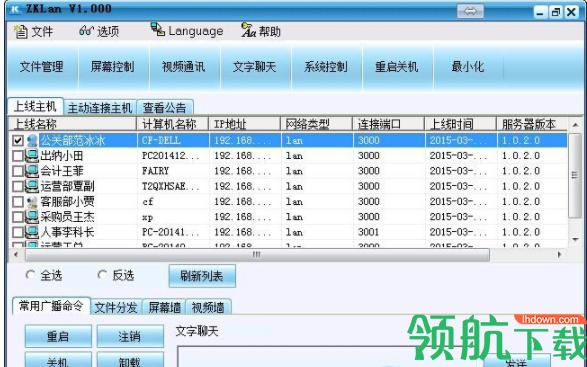
Task: Open 文字聊天 toolbar button
Action: point(255,67)
